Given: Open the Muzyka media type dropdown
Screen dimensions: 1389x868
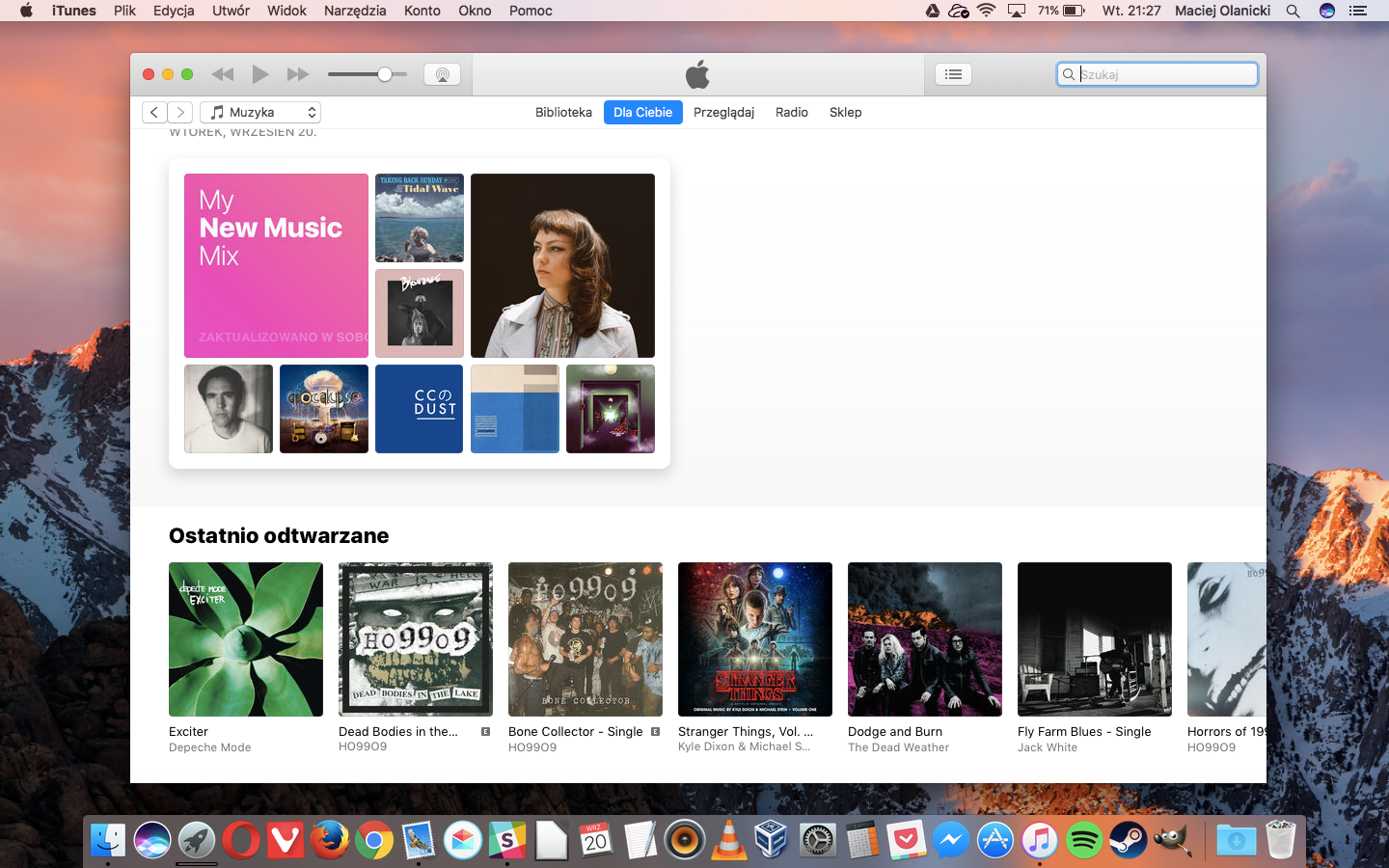Looking at the screenshot, I should click(x=260, y=112).
